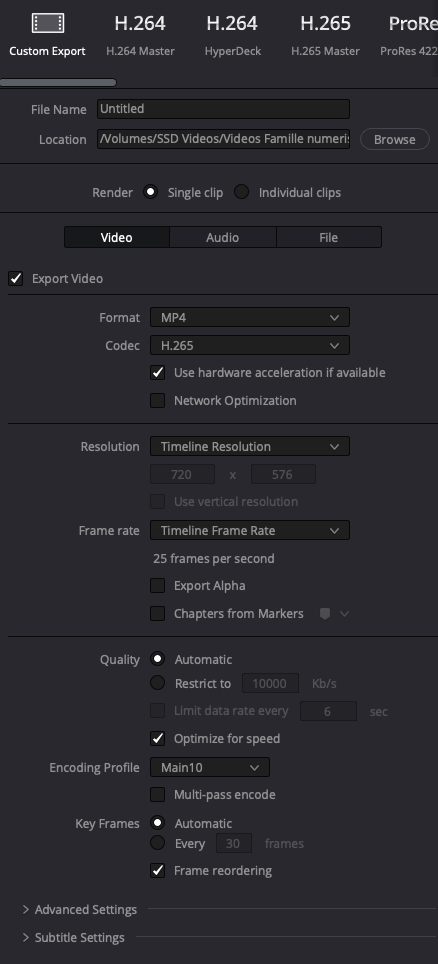Enable Multi-pass encode checkbox
This screenshot has height=964, width=438.
158,794
